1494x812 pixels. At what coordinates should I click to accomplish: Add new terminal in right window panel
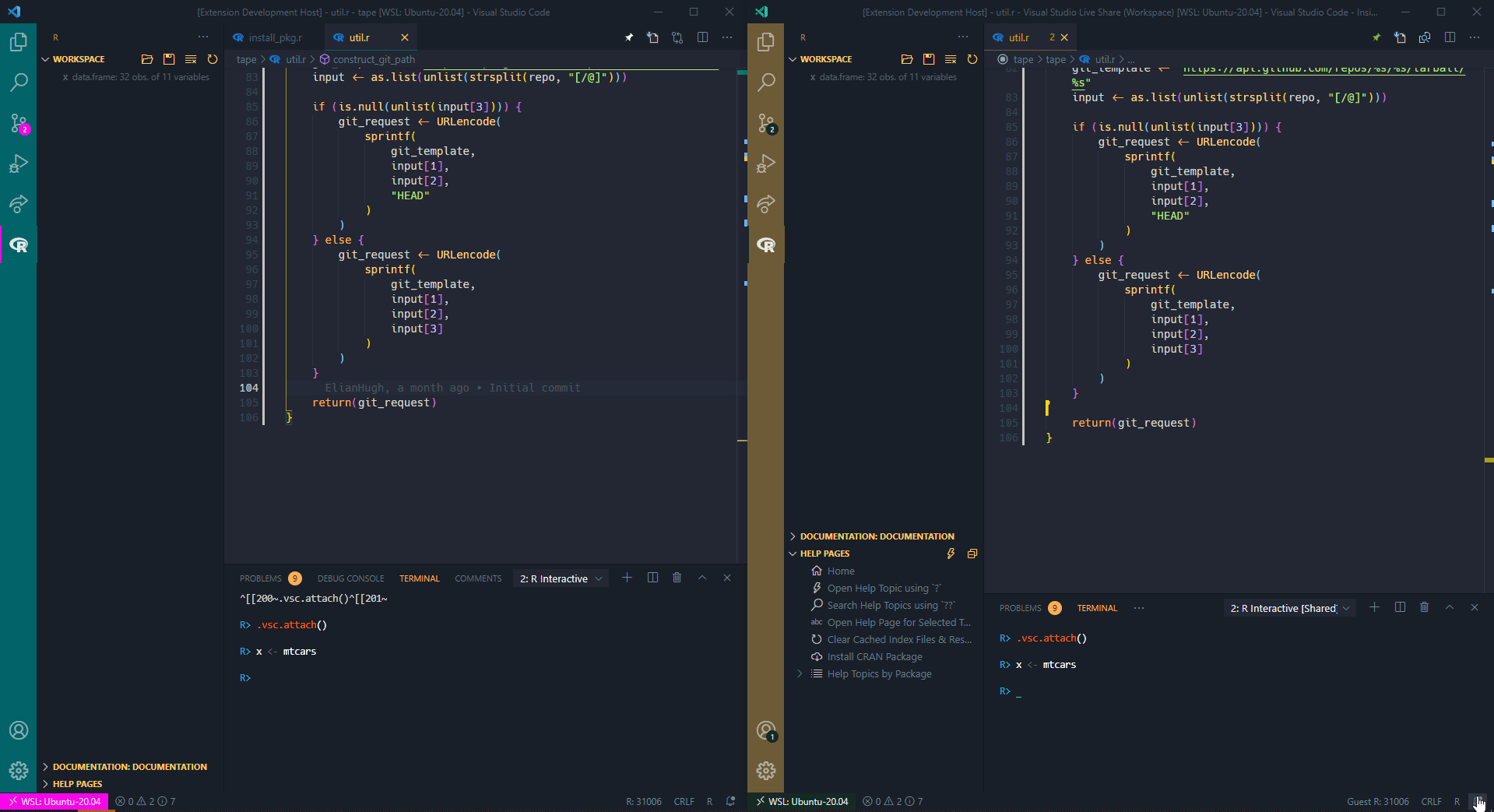[1375, 607]
